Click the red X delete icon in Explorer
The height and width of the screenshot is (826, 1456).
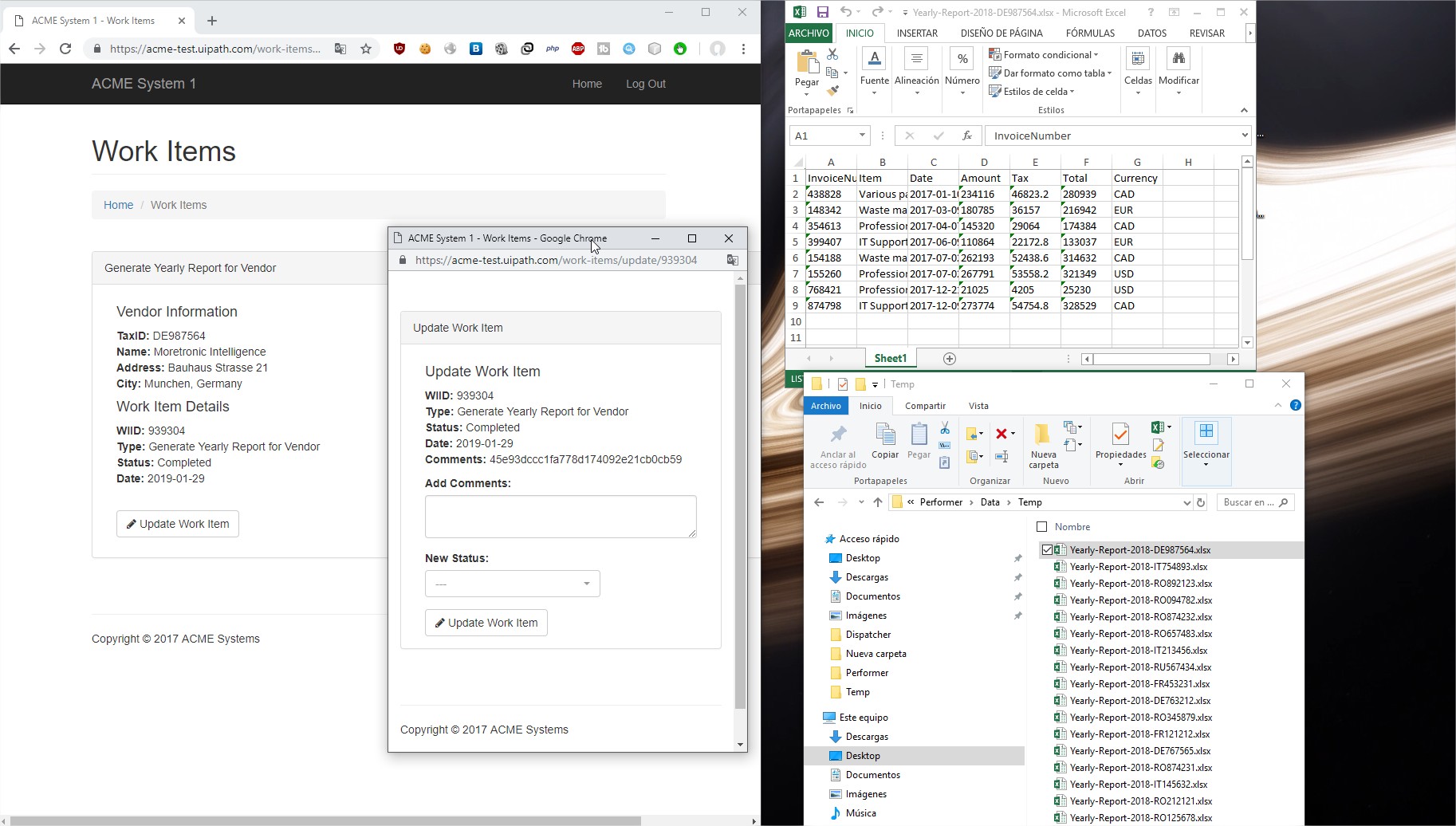(x=1001, y=434)
